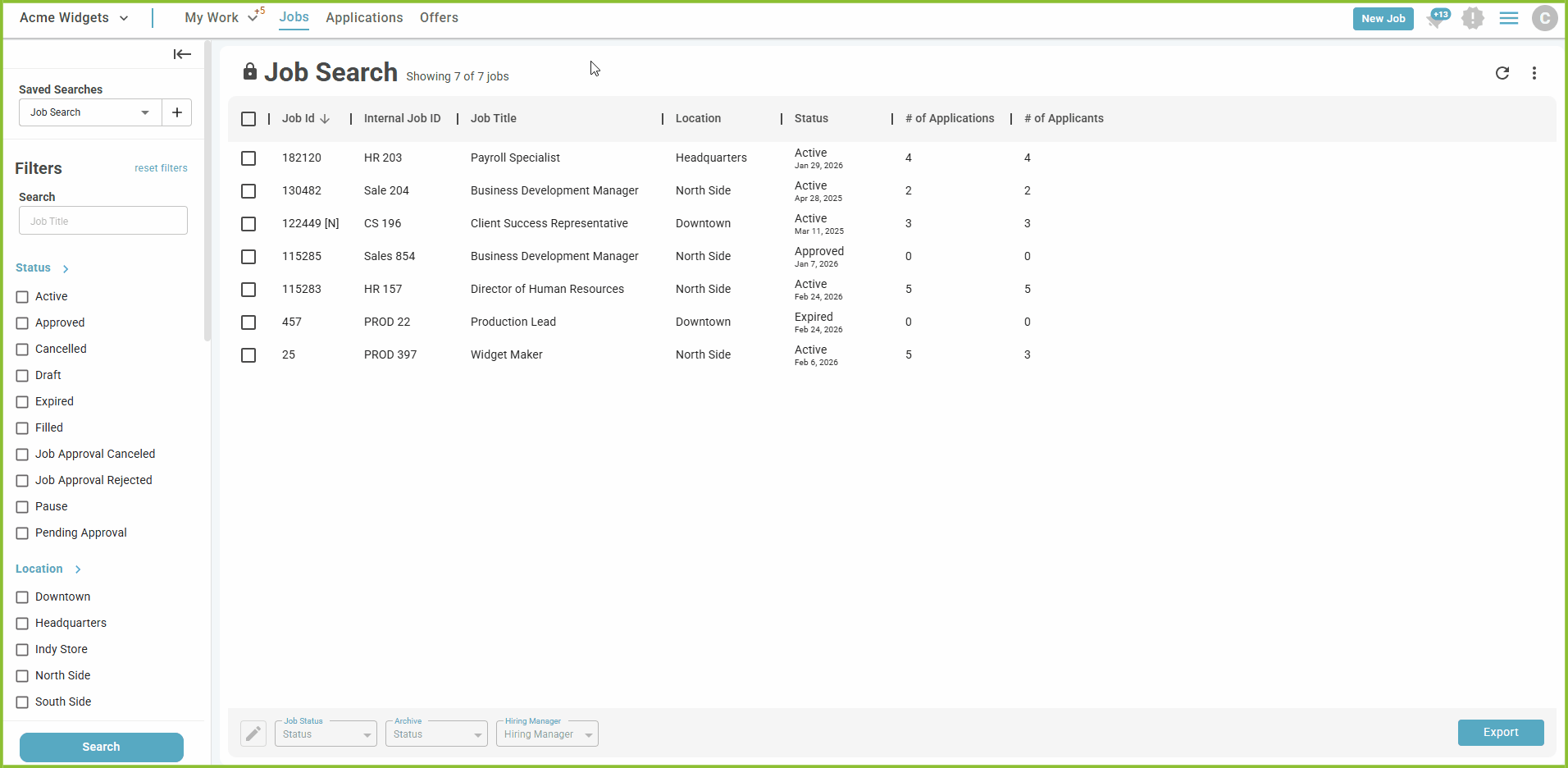Open the notifications icon with +13 badge
The image size is (1568, 768).
[x=1437, y=18]
